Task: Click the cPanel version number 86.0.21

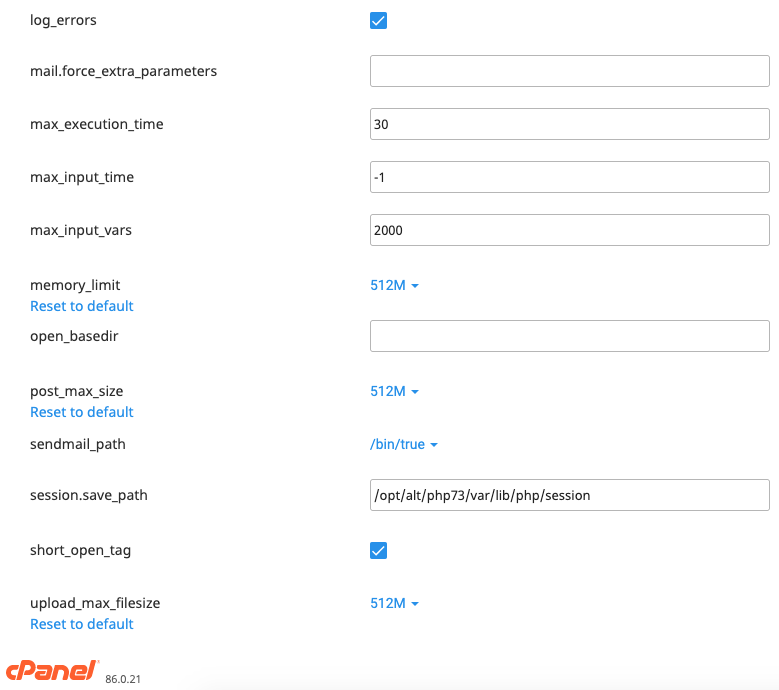Action: click(x=123, y=679)
